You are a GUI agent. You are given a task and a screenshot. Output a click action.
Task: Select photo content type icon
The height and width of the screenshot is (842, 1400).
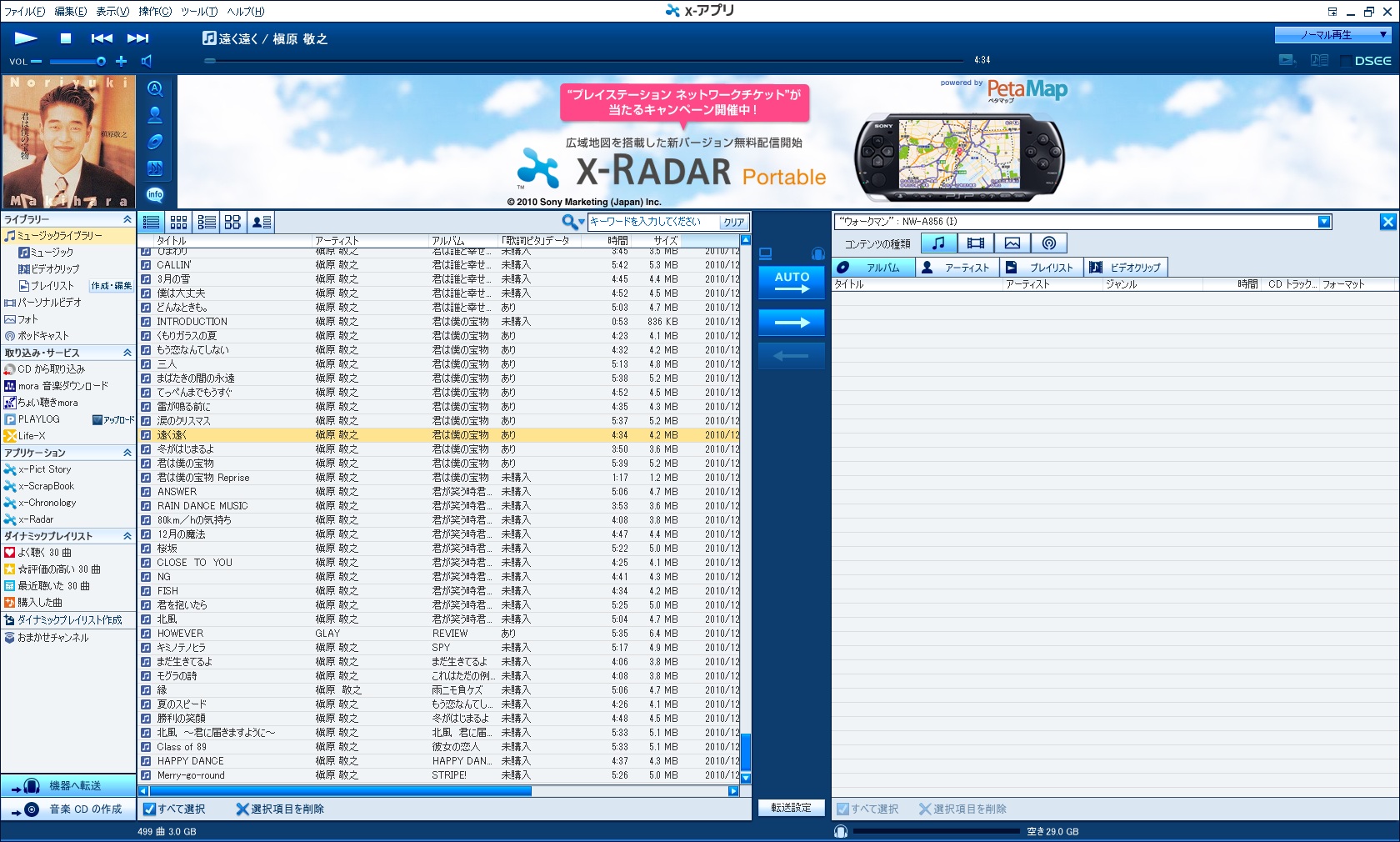point(1012,243)
